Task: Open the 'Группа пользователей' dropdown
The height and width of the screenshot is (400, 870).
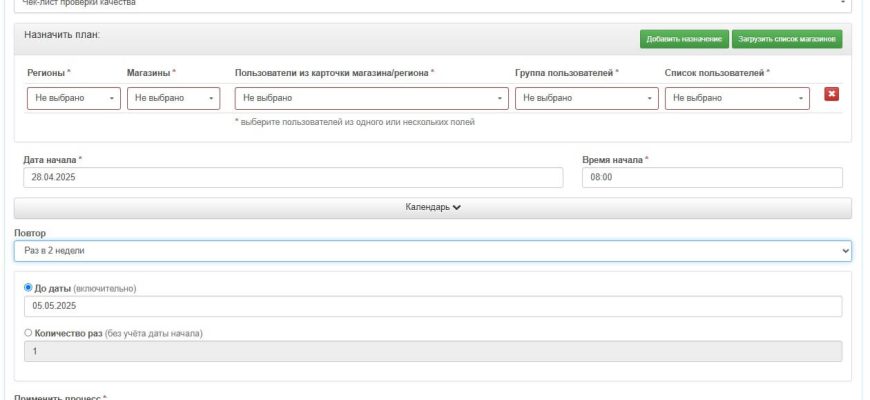Action: 587,98
